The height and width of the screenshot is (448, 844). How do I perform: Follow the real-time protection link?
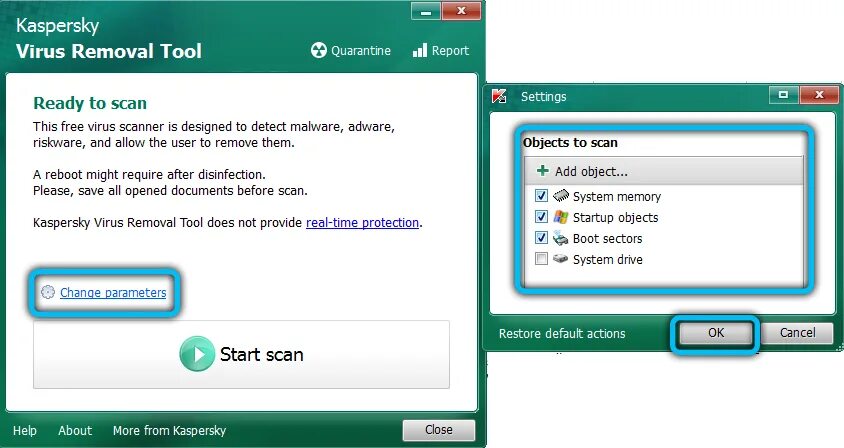click(x=362, y=222)
